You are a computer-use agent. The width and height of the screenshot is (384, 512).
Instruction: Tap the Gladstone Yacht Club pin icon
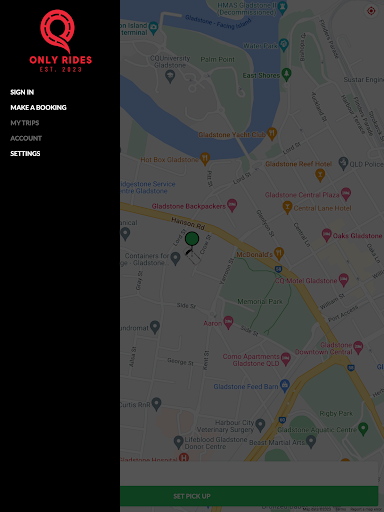pyautogui.click(x=272, y=134)
